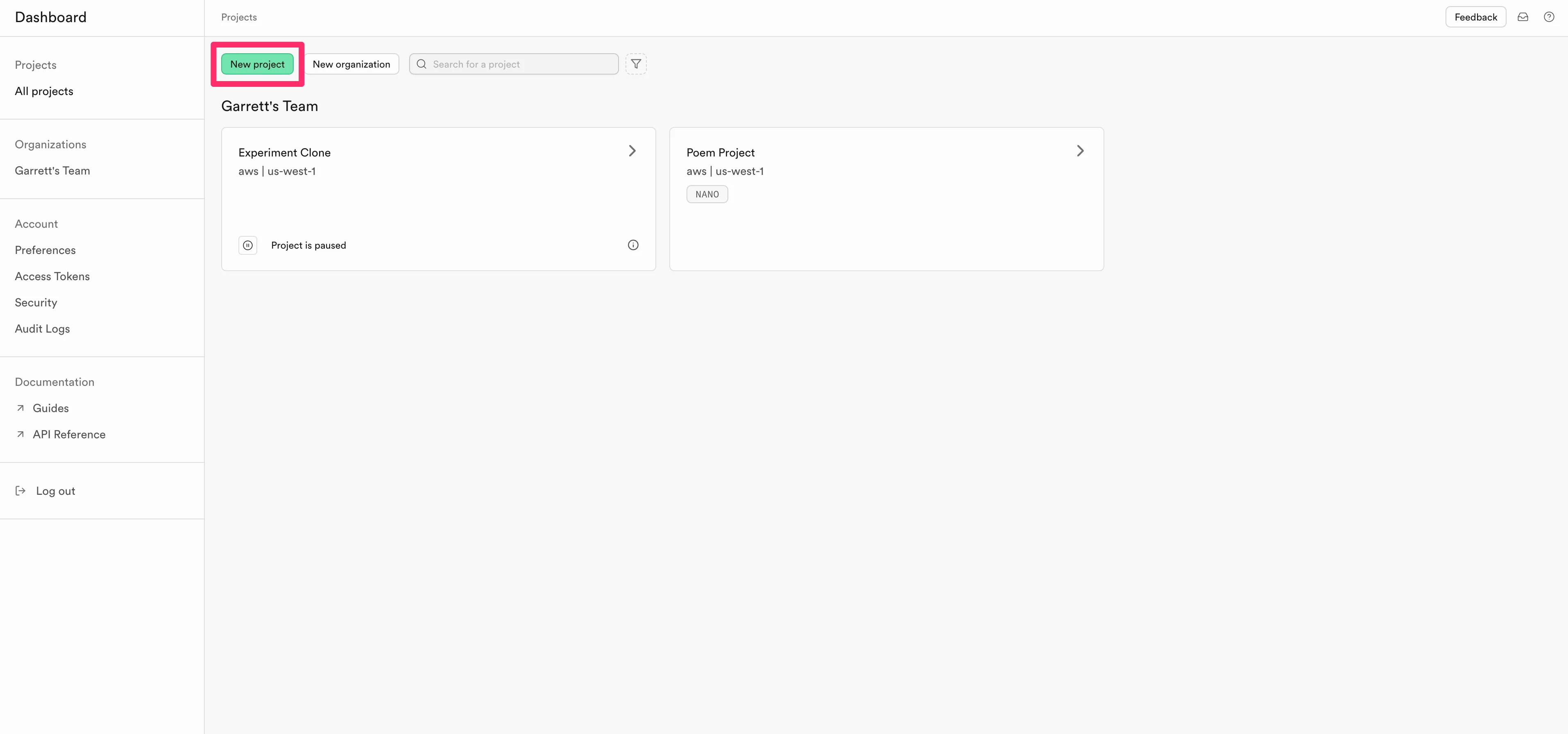This screenshot has width=1568, height=734.
Task: Open Guides documentation link
Action: 50,408
